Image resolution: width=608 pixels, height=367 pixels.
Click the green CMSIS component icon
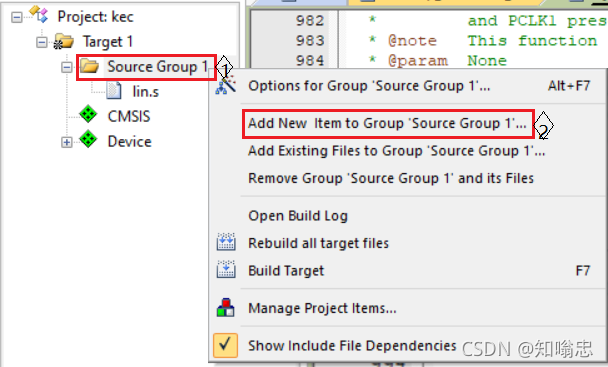(x=88, y=114)
